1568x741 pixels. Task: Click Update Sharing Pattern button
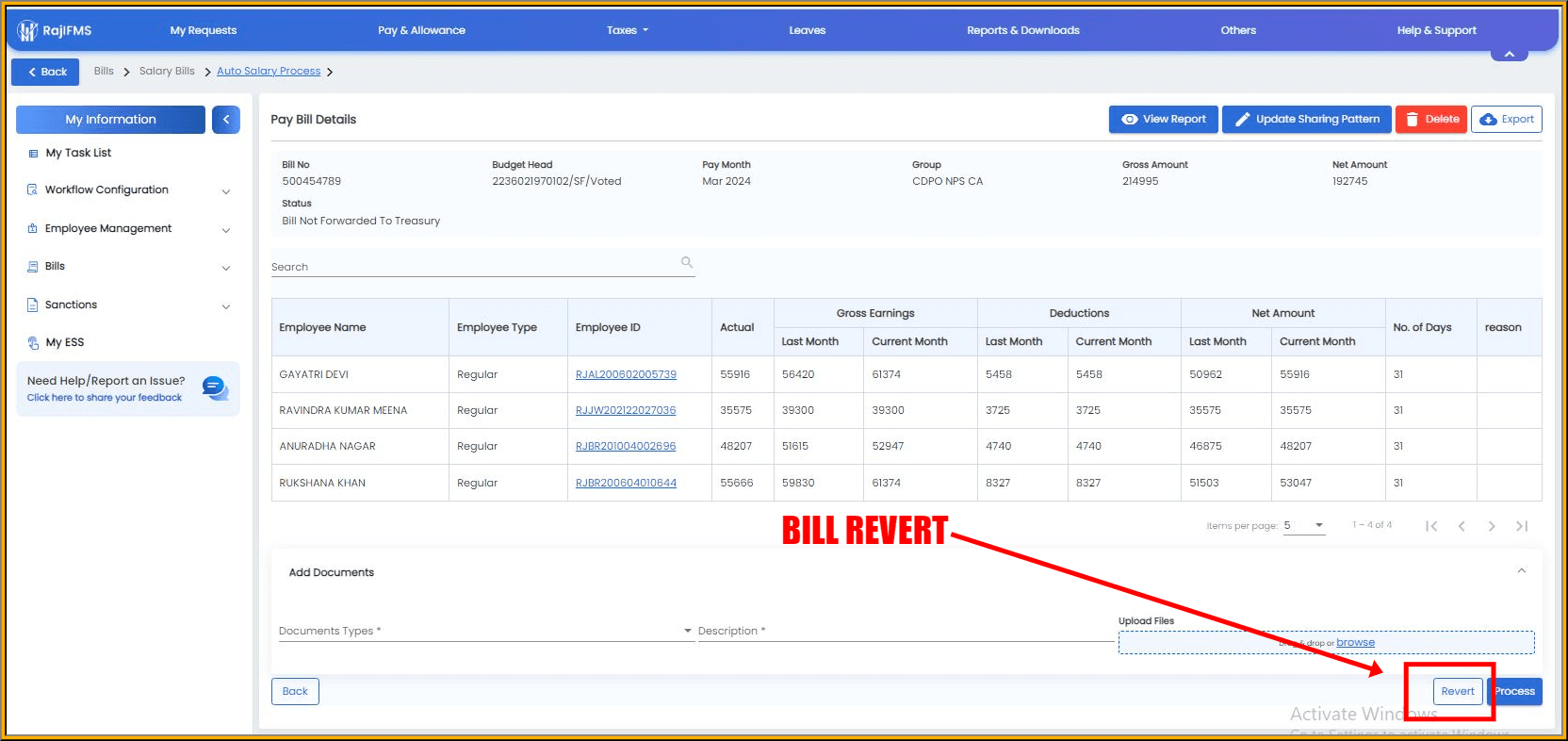click(1306, 119)
